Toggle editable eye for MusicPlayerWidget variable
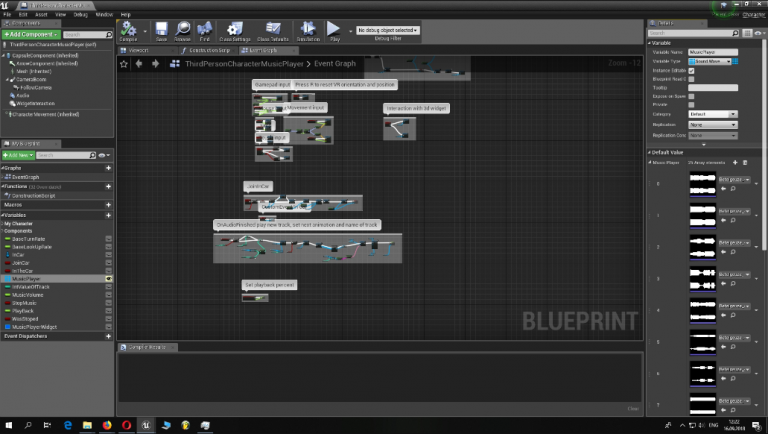The height and width of the screenshot is (434, 768). pos(108,327)
